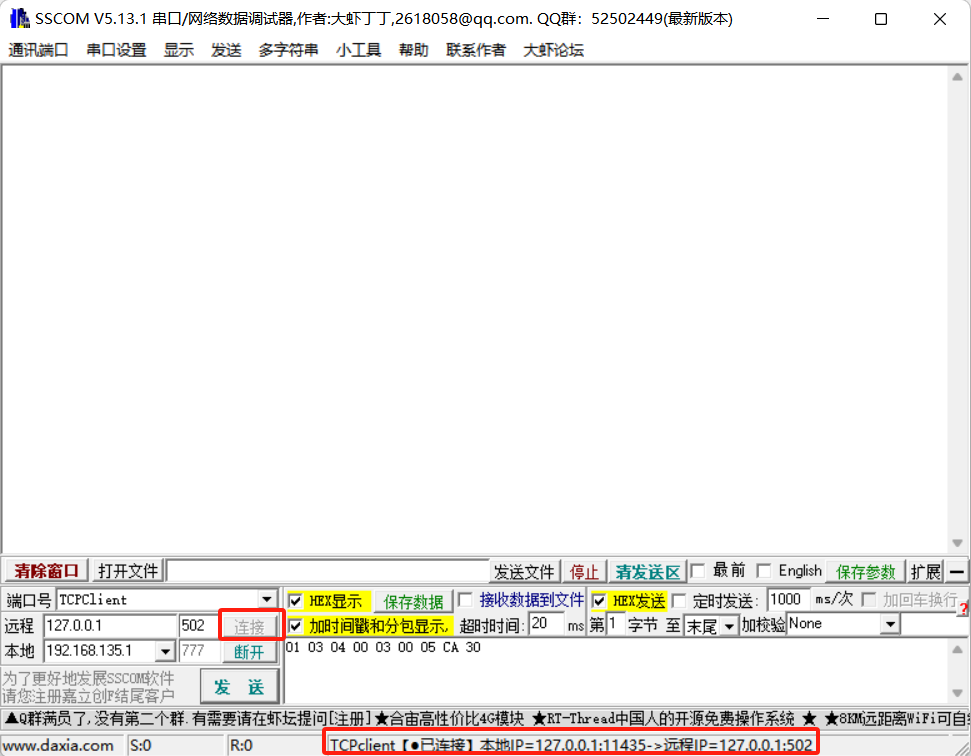Open the 帮助 menu
The width and height of the screenshot is (971, 756).
click(414, 50)
